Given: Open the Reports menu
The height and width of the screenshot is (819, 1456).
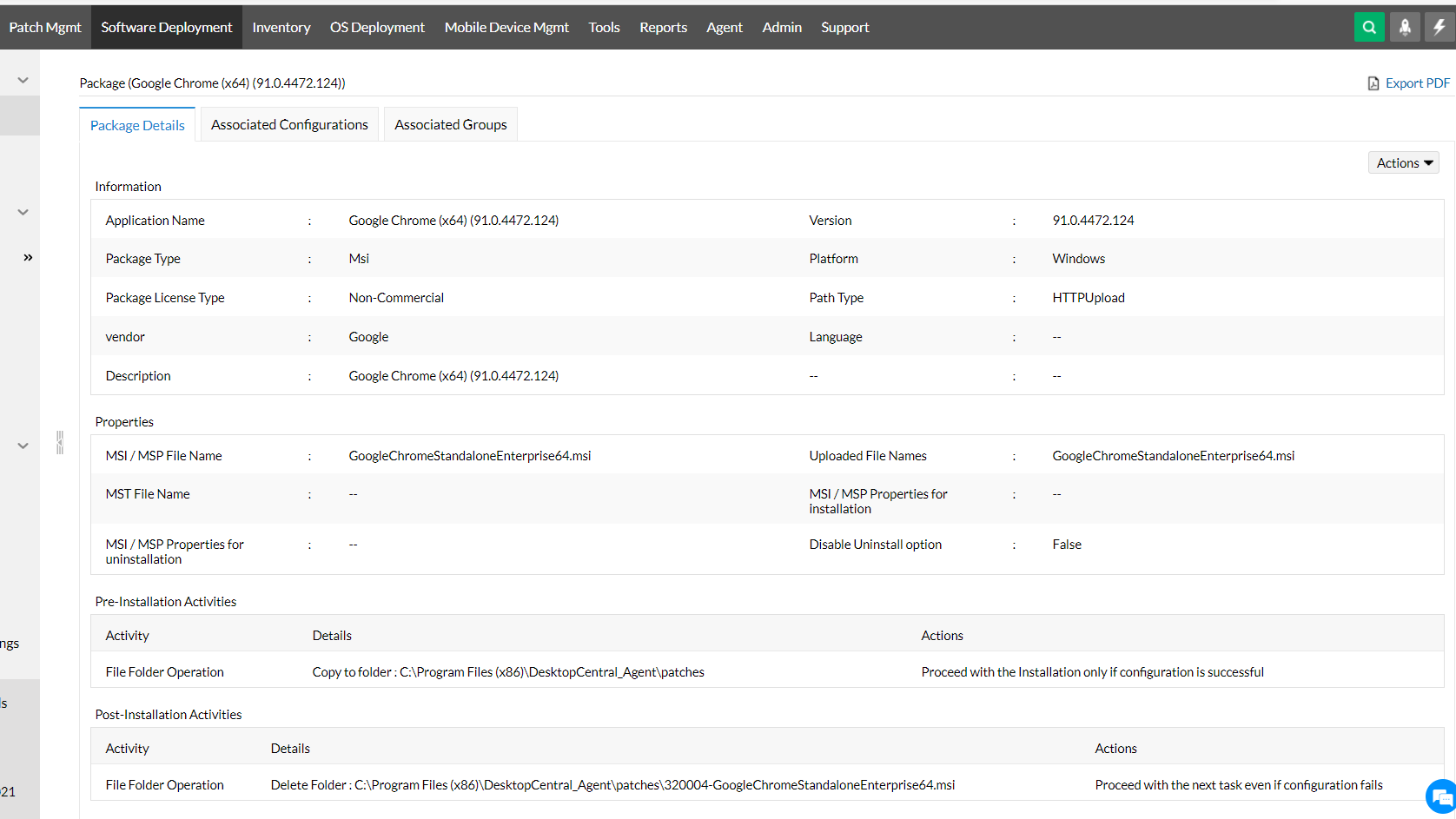Looking at the screenshot, I should click(x=663, y=27).
